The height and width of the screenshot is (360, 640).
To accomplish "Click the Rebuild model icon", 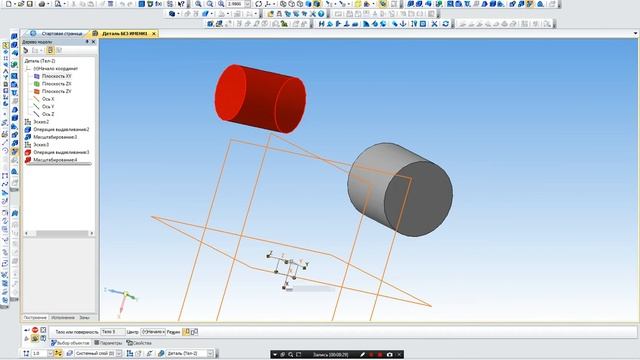I will (445, 24).
